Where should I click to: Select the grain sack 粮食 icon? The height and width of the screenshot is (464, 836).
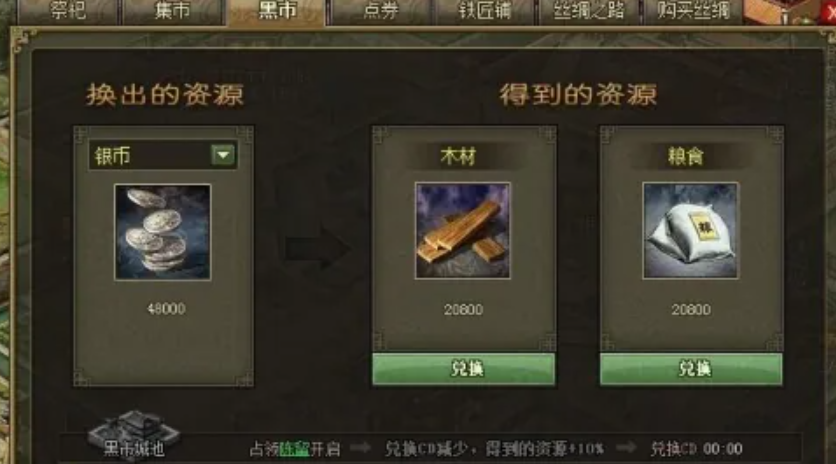pyautogui.click(x=690, y=231)
